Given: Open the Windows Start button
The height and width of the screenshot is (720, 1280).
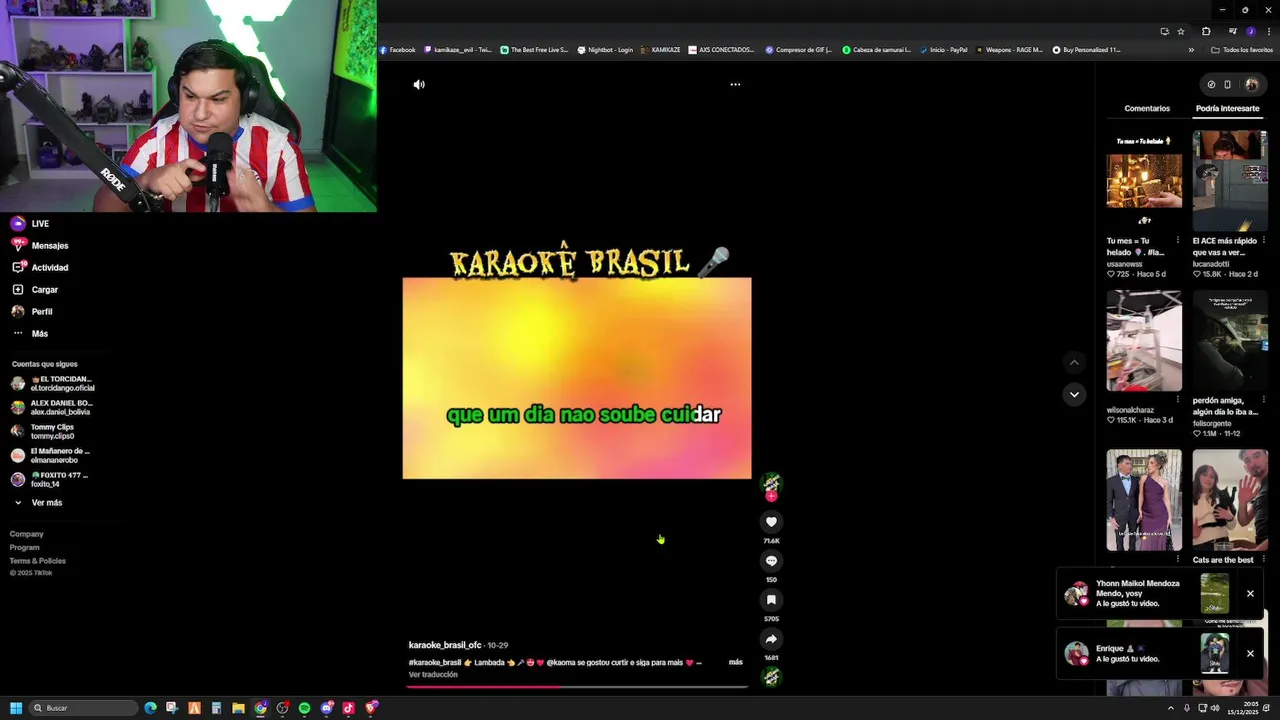Looking at the screenshot, I should pos(16,708).
